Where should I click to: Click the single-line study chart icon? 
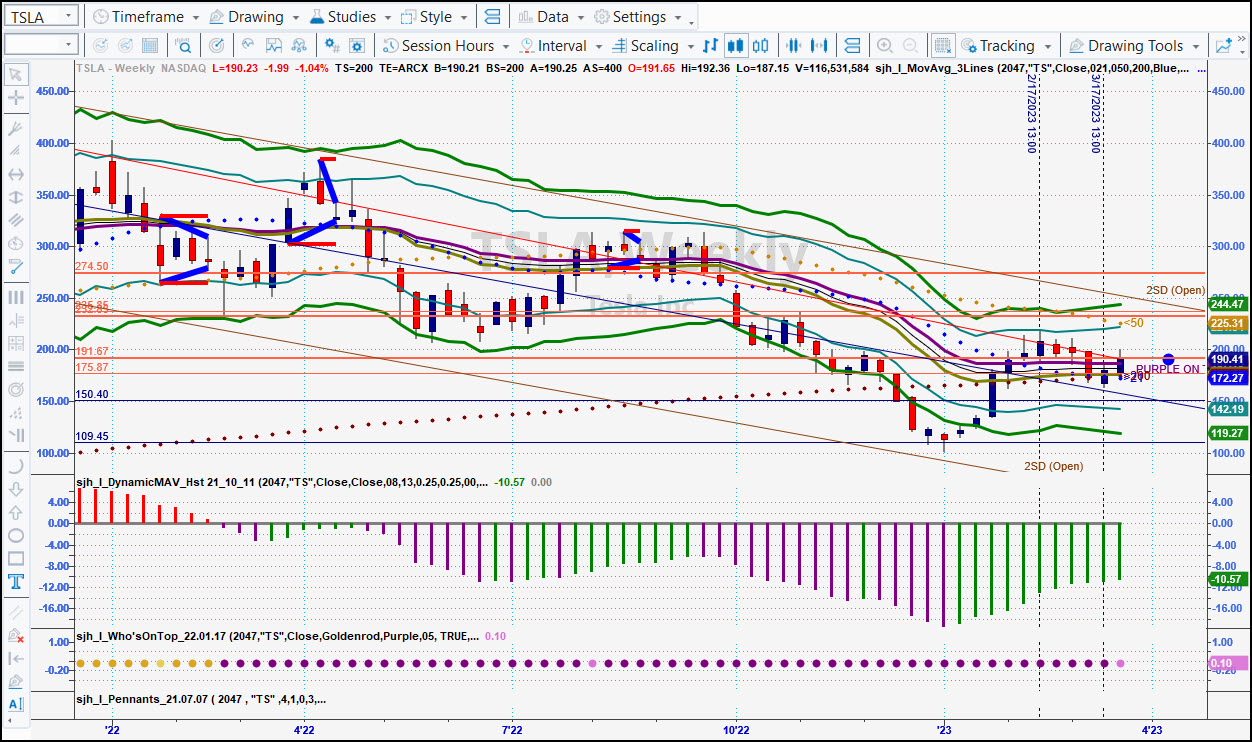[247, 45]
